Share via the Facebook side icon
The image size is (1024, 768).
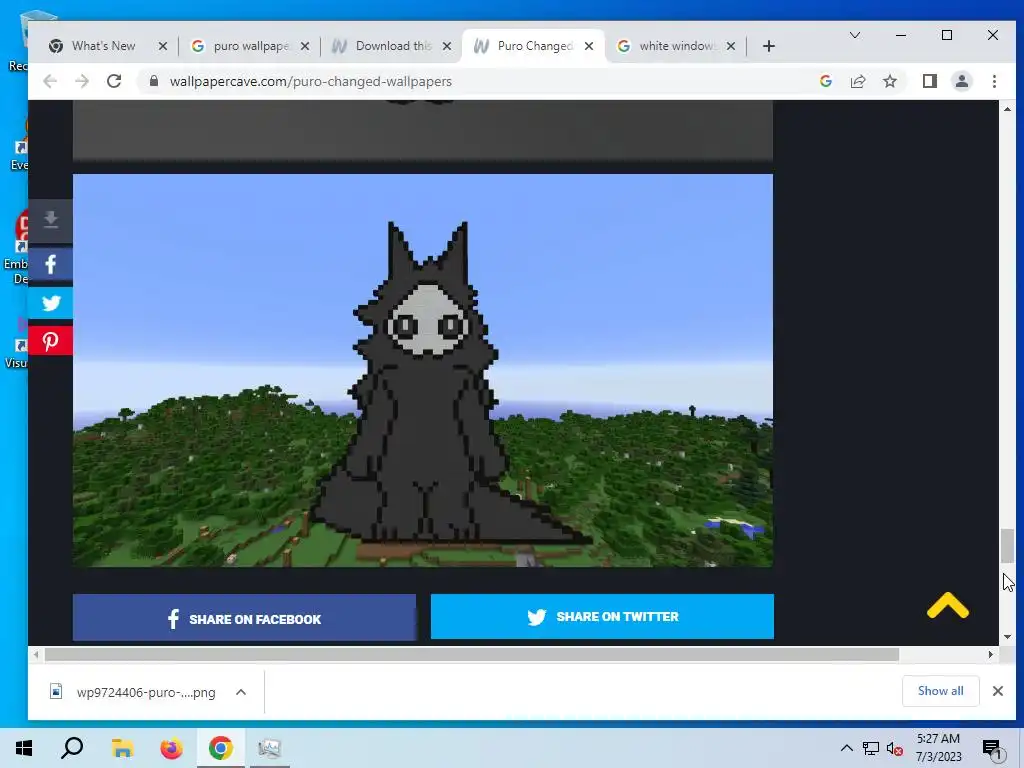point(50,264)
